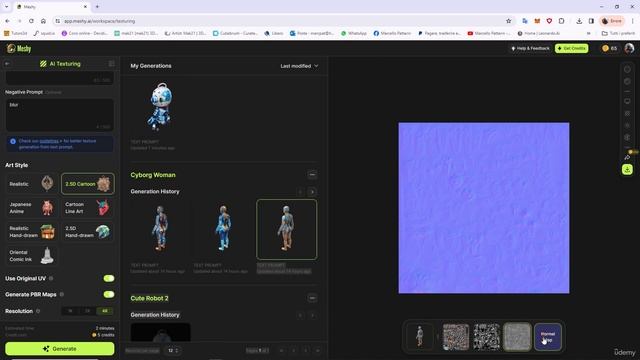Image resolution: width=640 pixels, height=360 pixels.
Task: Go to next Cyborg Woman generation history
Action: pyautogui.click(x=312, y=192)
